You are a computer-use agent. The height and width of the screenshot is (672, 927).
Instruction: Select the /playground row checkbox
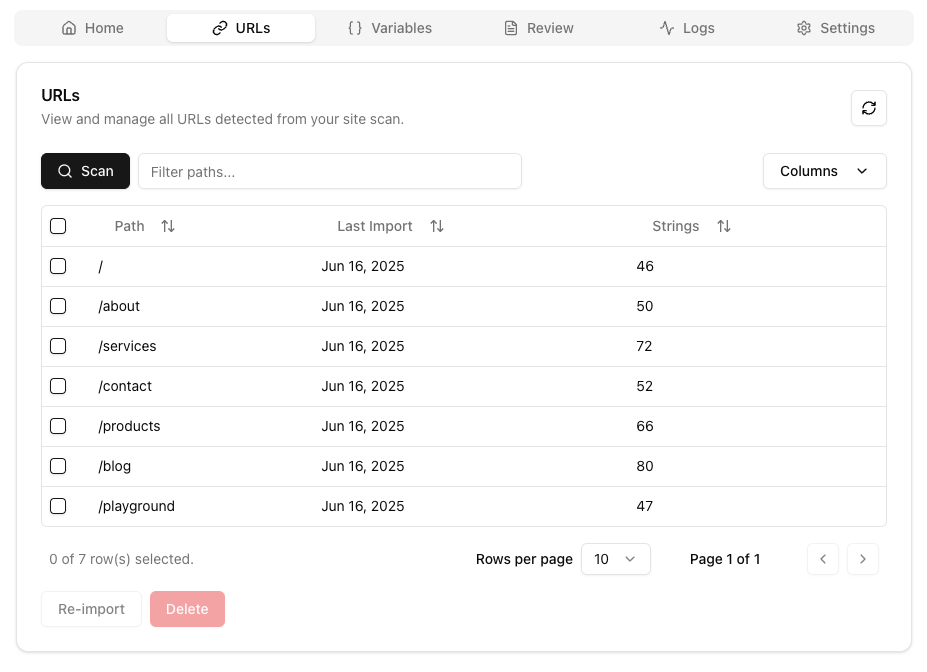coord(58,506)
